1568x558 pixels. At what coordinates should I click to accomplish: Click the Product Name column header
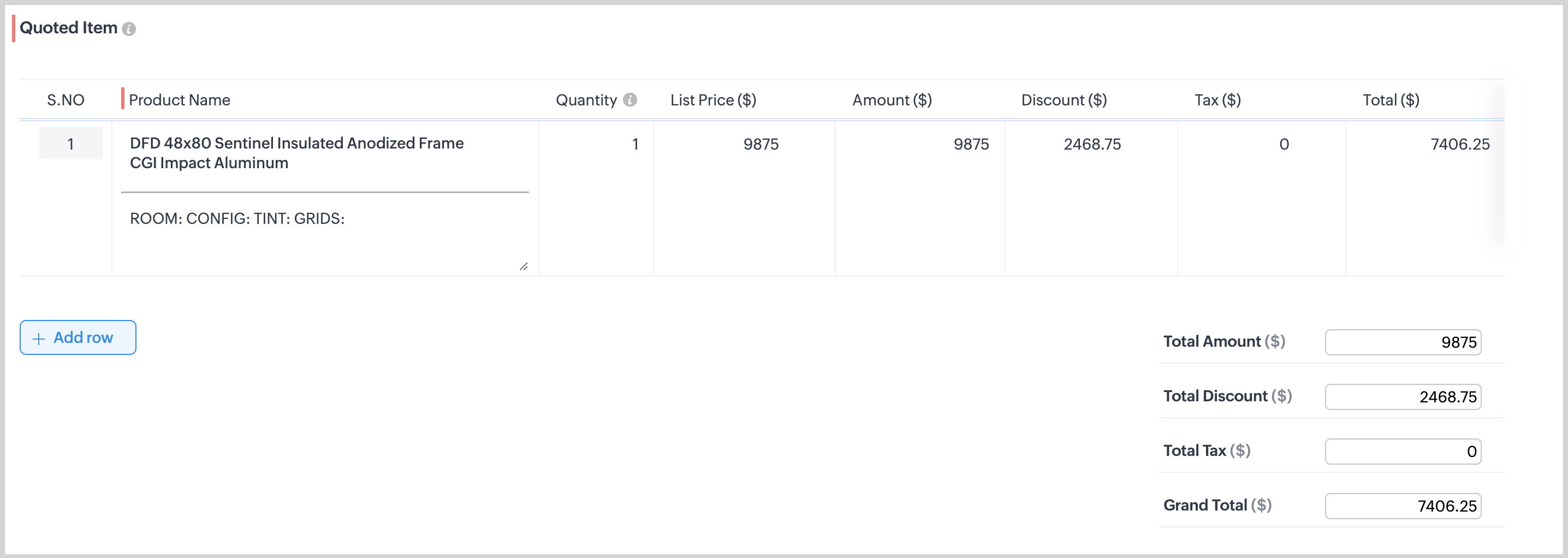pyautogui.click(x=179, y=100)
